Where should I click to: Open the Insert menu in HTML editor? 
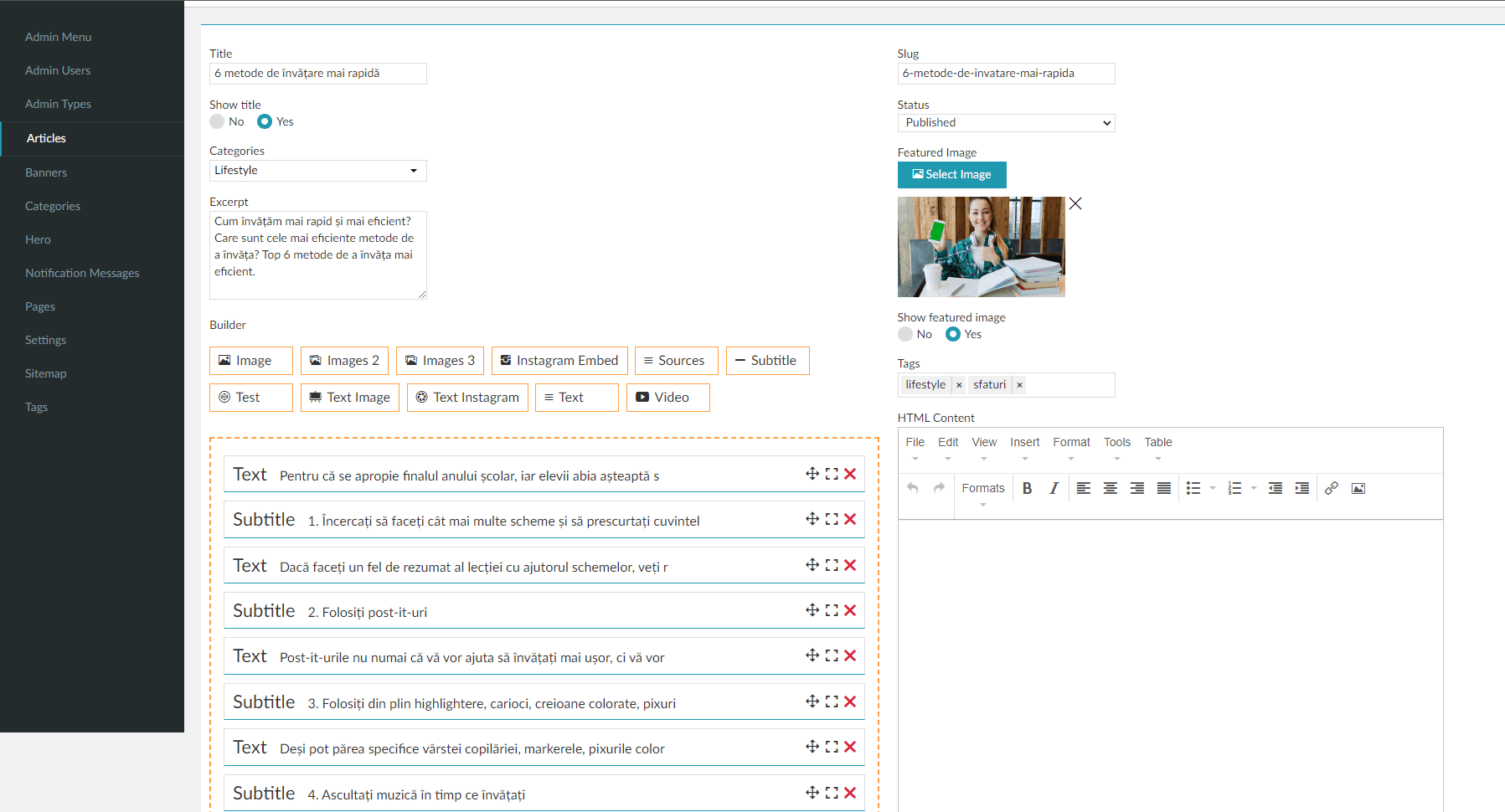click(1024, 443)
